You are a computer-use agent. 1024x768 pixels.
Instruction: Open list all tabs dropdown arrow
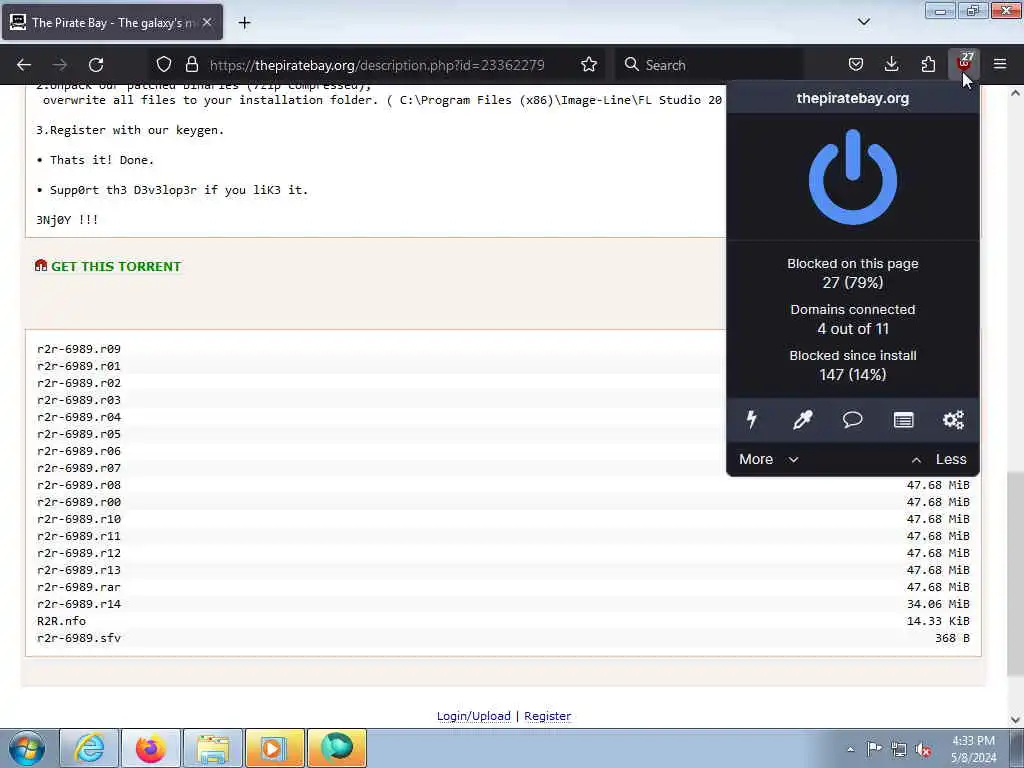click(864, 22)
